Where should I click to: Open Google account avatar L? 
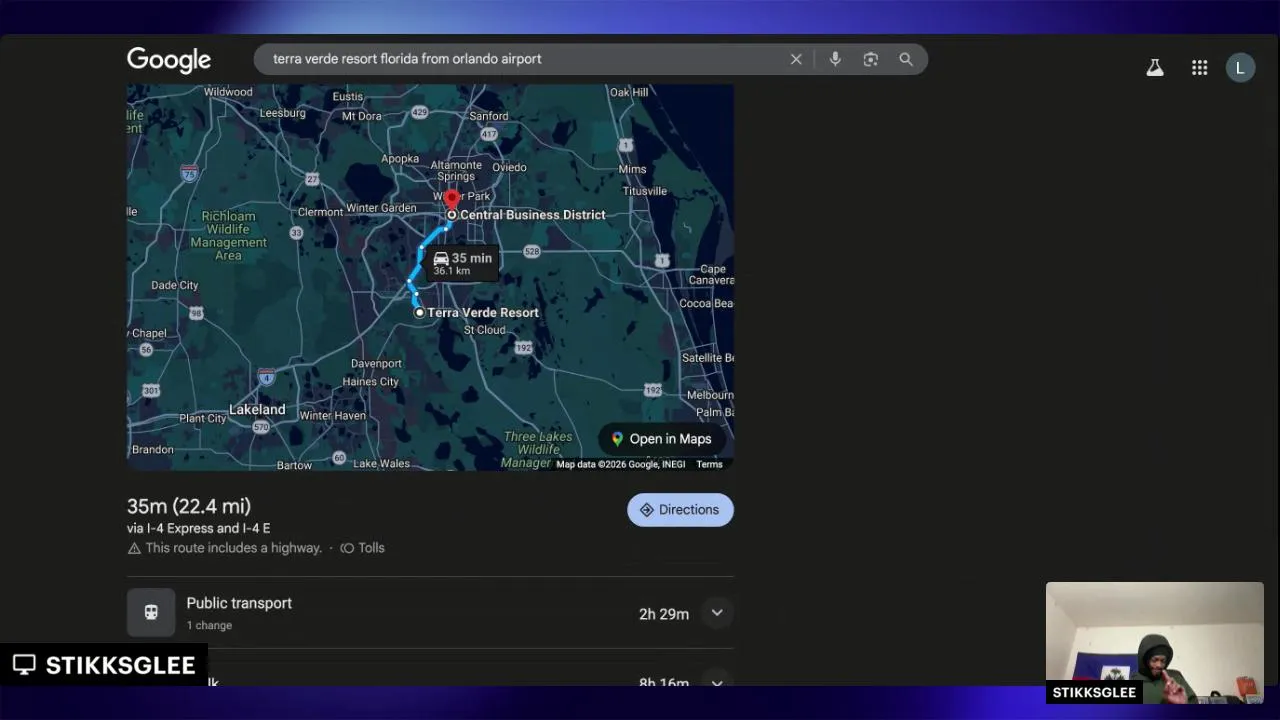(1240, 67)
